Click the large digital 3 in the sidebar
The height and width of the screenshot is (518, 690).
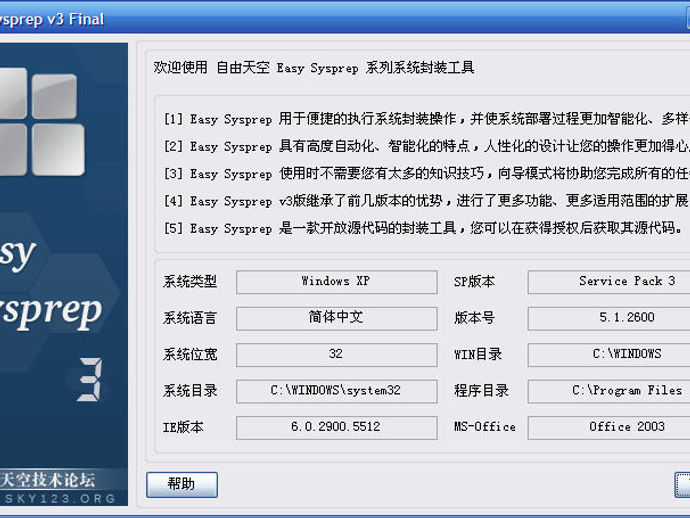coord(90,379)
